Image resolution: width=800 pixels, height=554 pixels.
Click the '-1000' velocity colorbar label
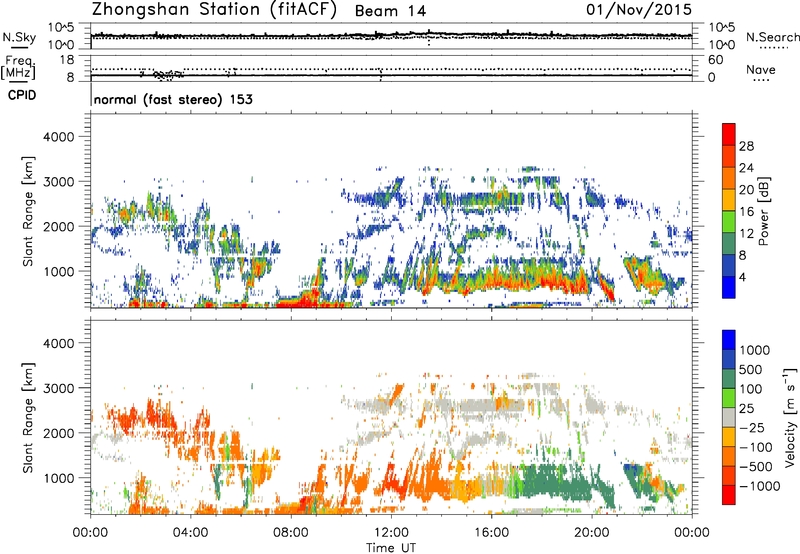[759, 486]
